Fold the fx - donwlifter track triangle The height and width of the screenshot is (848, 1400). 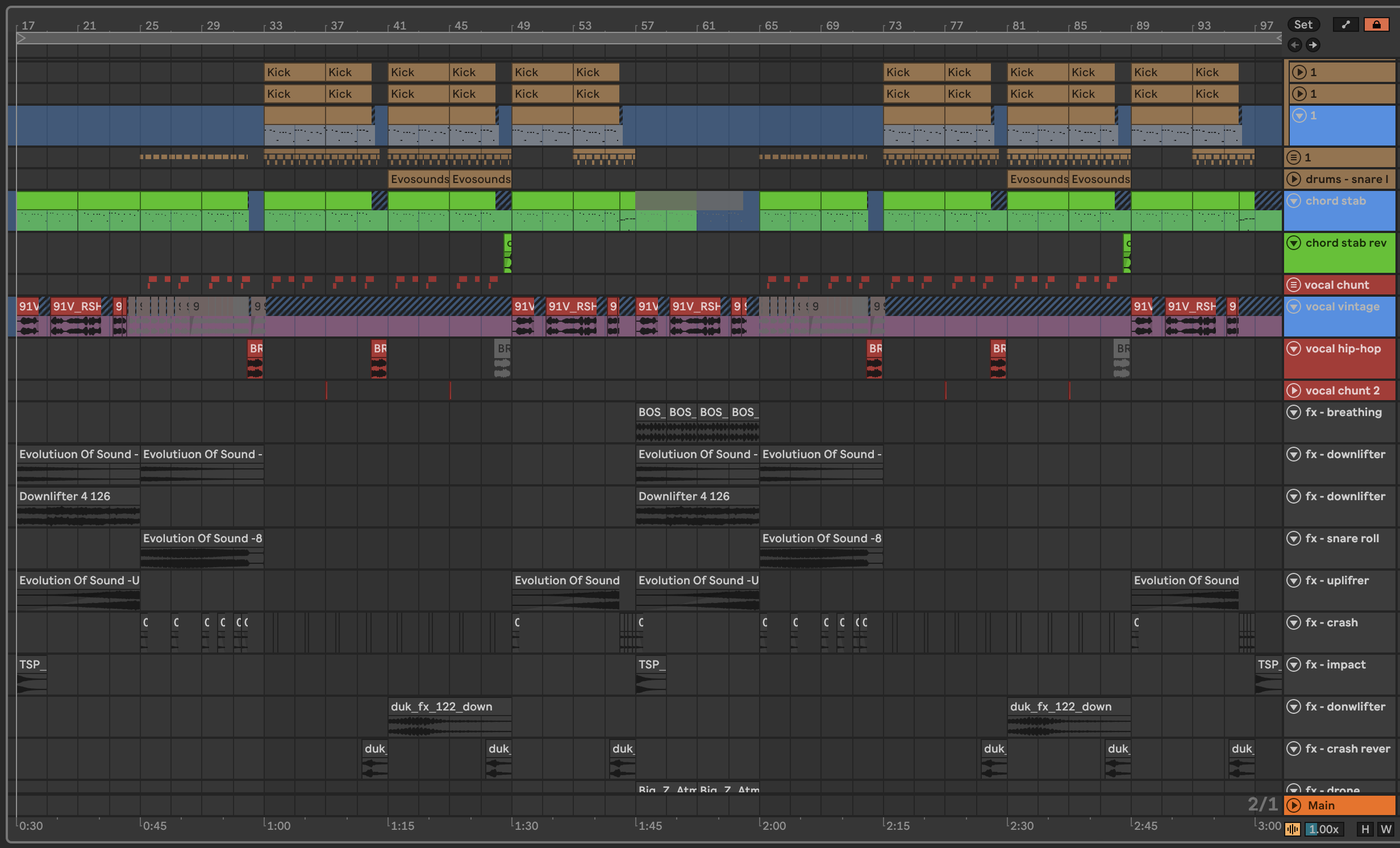point(1294,706)
